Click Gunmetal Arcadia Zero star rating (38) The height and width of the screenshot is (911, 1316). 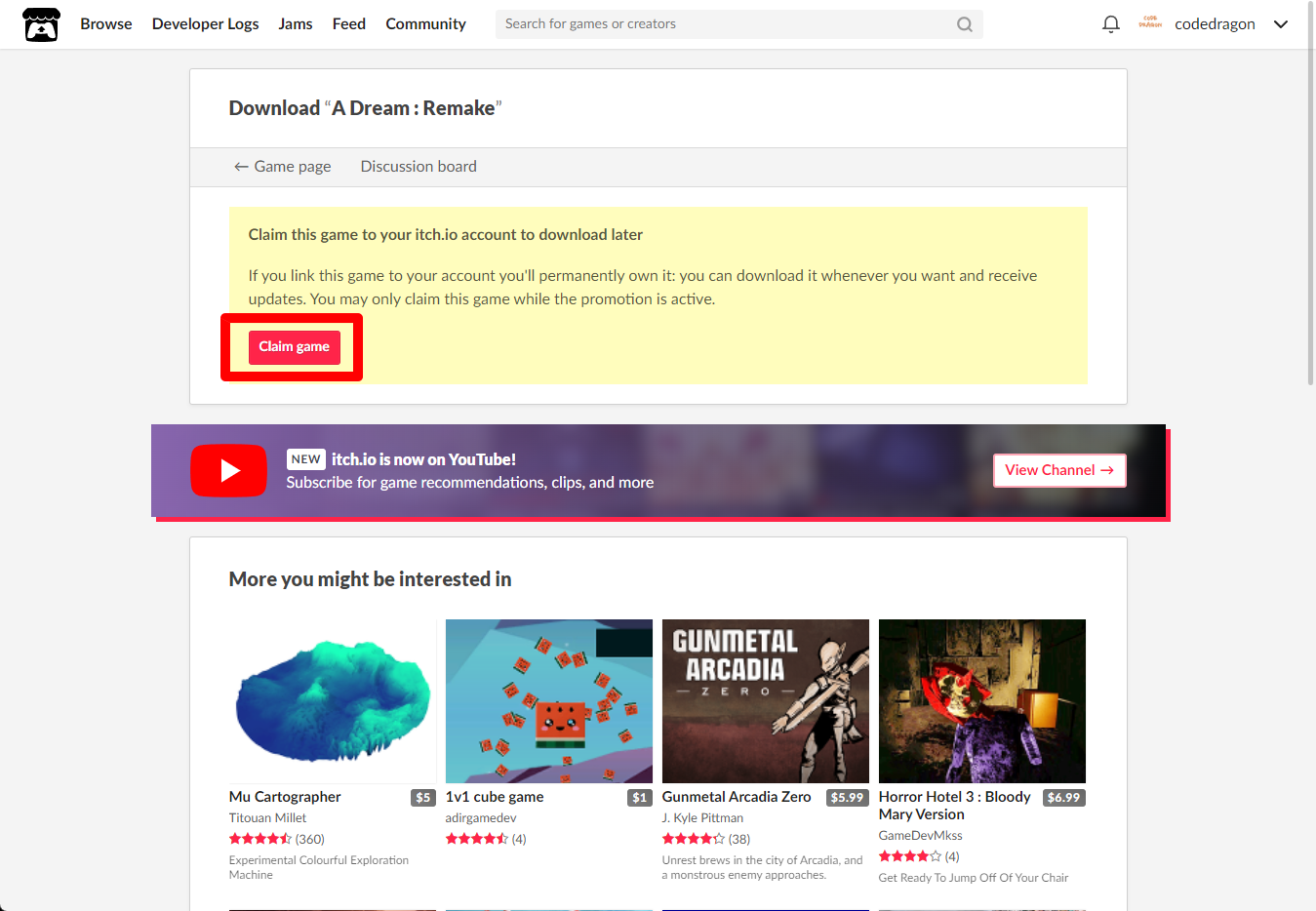(706, 839)
